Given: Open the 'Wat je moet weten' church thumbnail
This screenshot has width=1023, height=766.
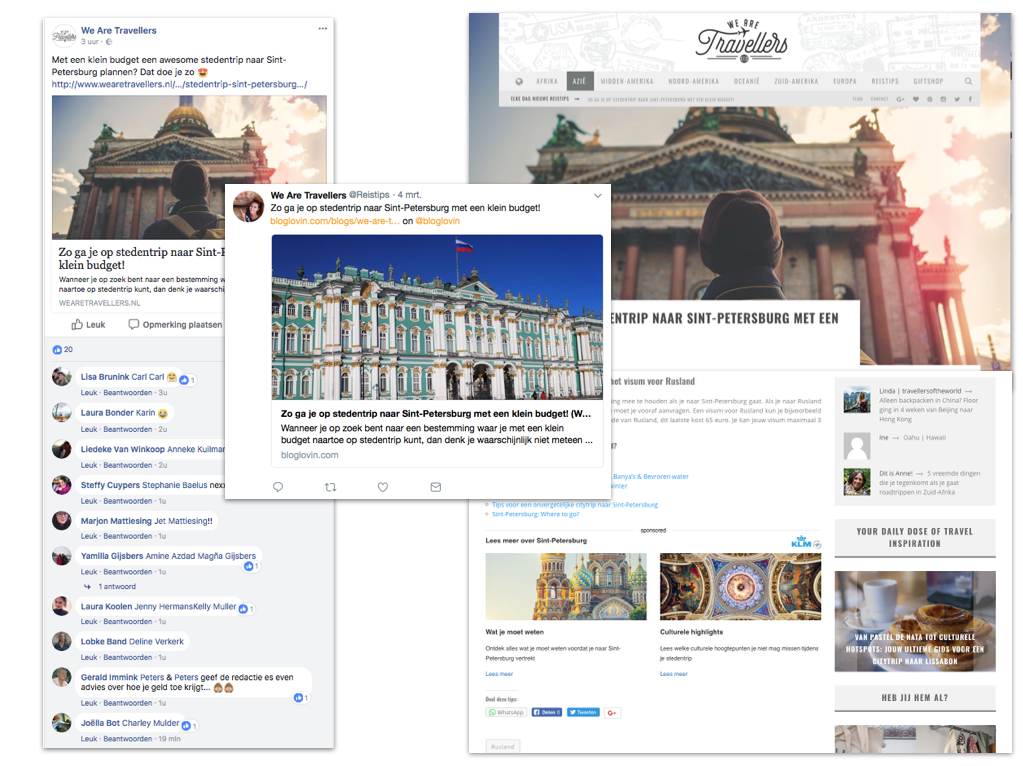Looking at the screenshot, I should [566, 587].
